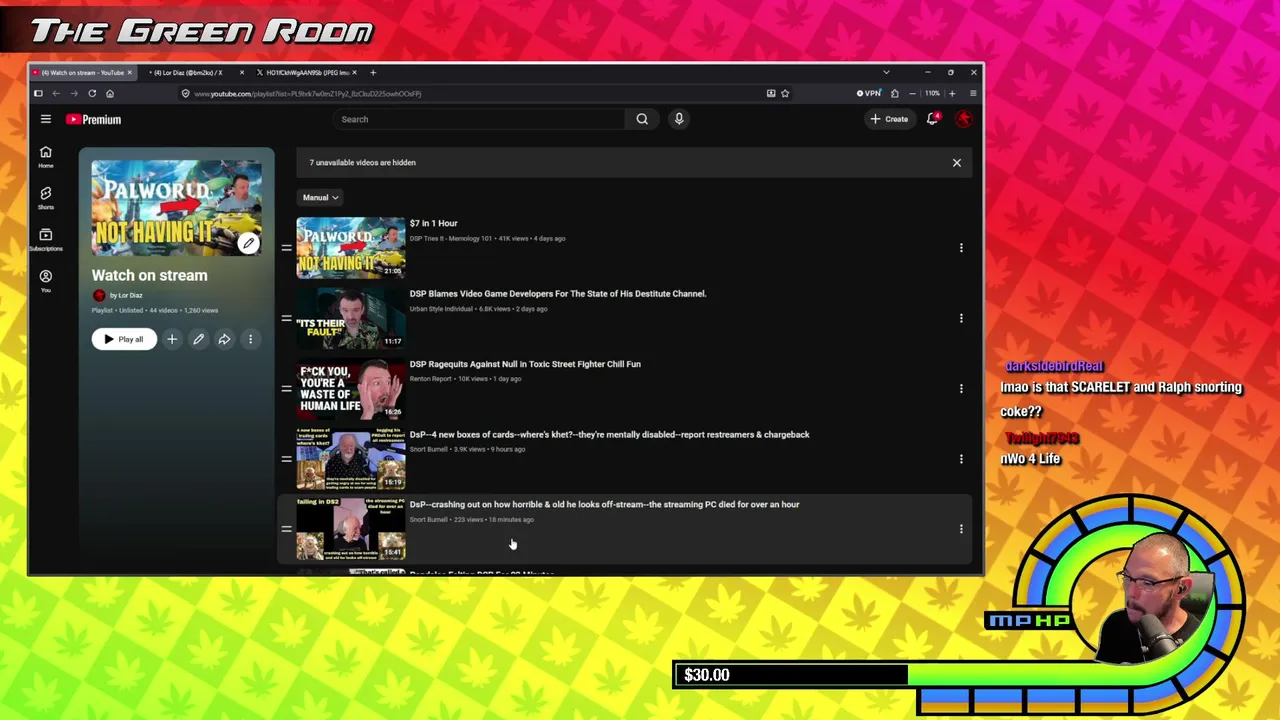Open options for 4 new boxes of cards video
This screenshot has width=1280, height=720.
(x=961, y=459)
